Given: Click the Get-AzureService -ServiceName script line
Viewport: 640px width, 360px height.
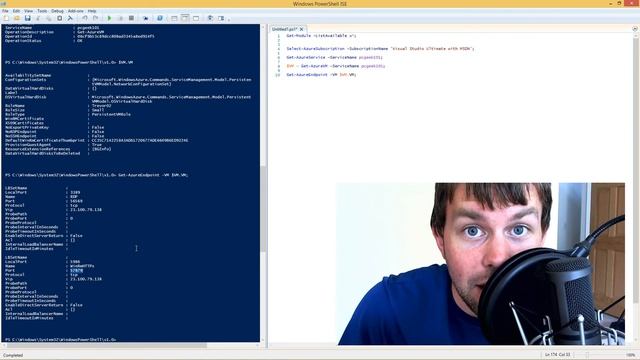Looking at the screenshot, I should [x=335, y=58].
